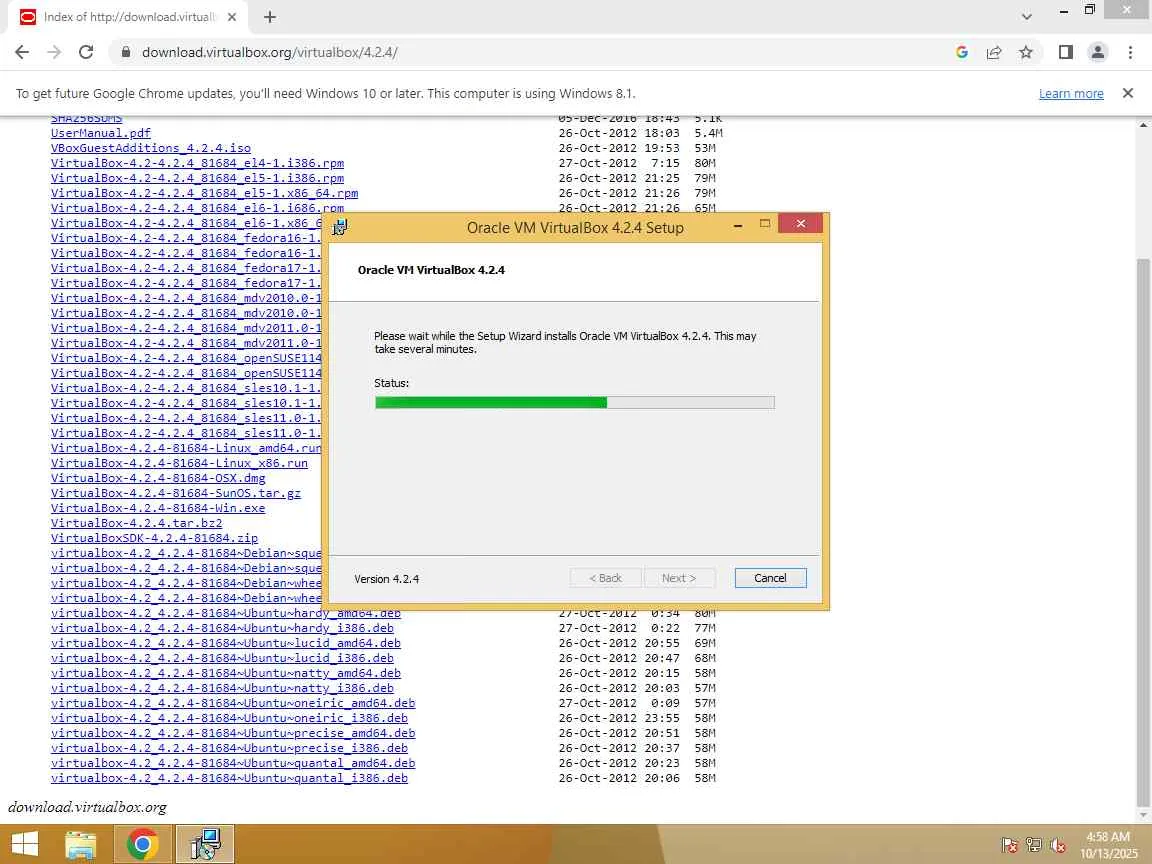Download VBoxGuestAdditions_4.2.4.iso
The width and height of the screenshot is (1152, 864).
pos(151,148)
